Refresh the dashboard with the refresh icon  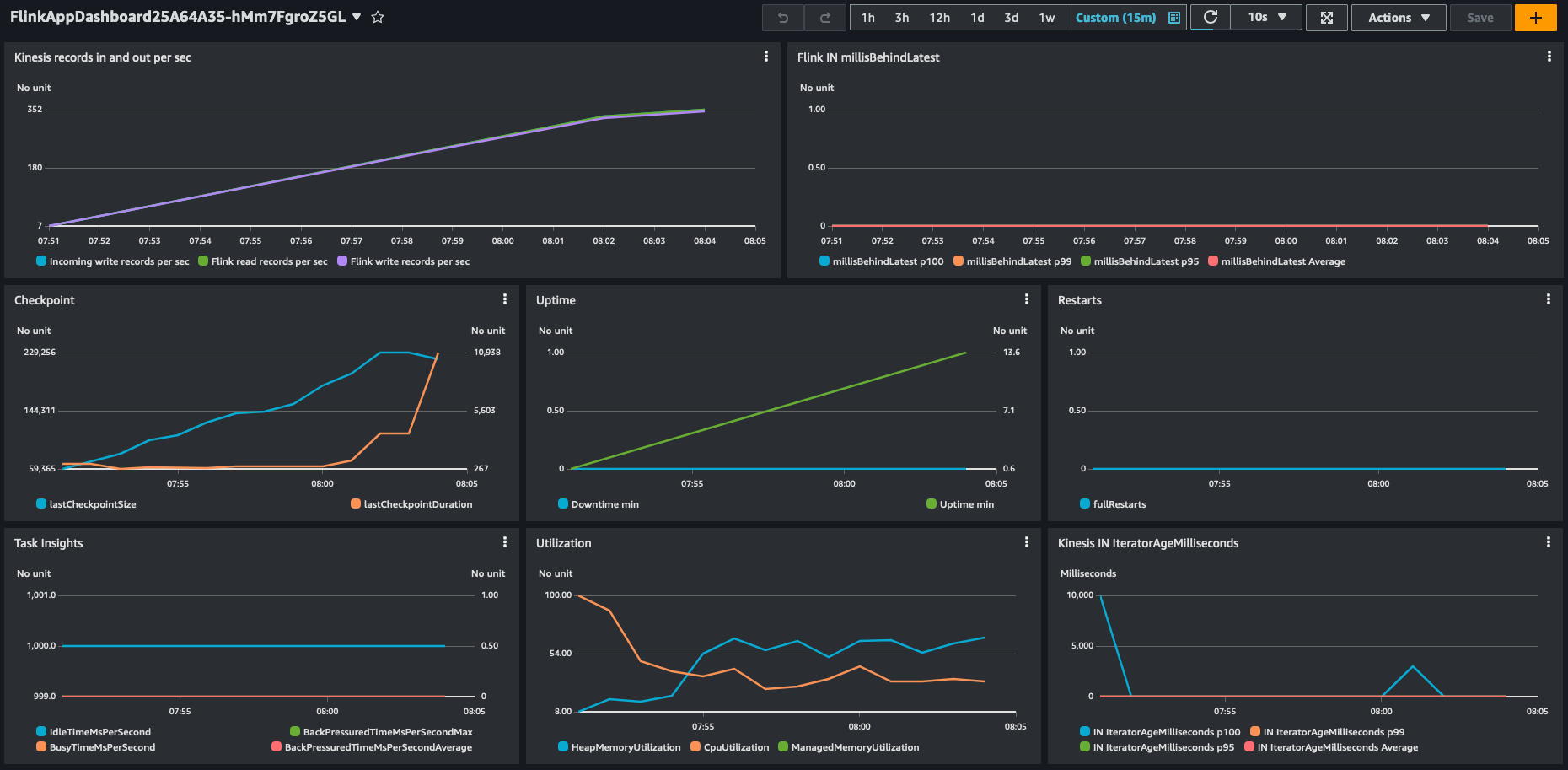tap(1210, 17)
